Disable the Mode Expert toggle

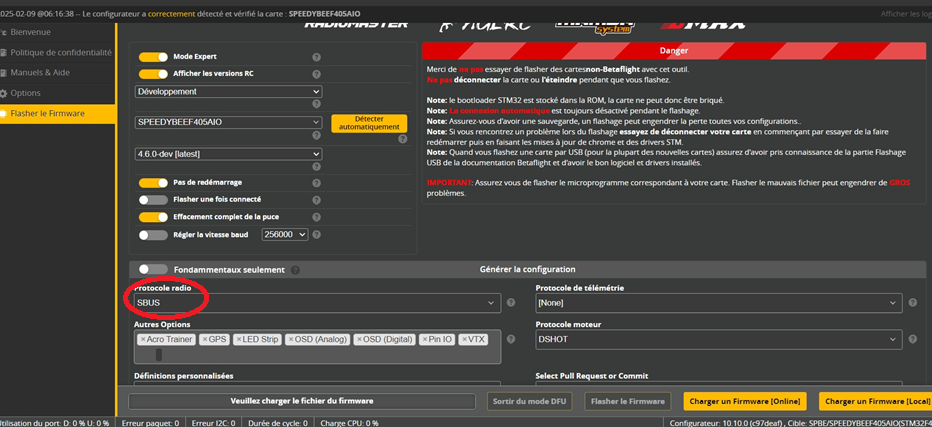[x=153, y=58]
